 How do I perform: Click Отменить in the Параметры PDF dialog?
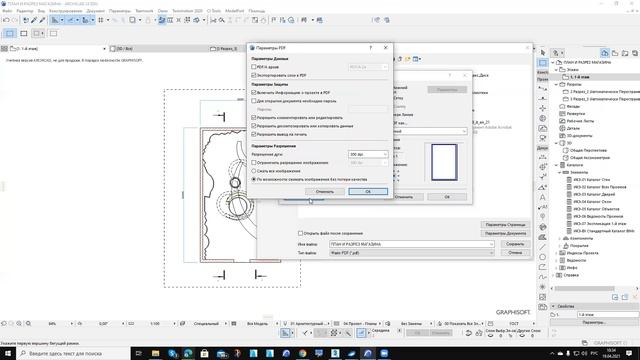click(x=325, y=191)
